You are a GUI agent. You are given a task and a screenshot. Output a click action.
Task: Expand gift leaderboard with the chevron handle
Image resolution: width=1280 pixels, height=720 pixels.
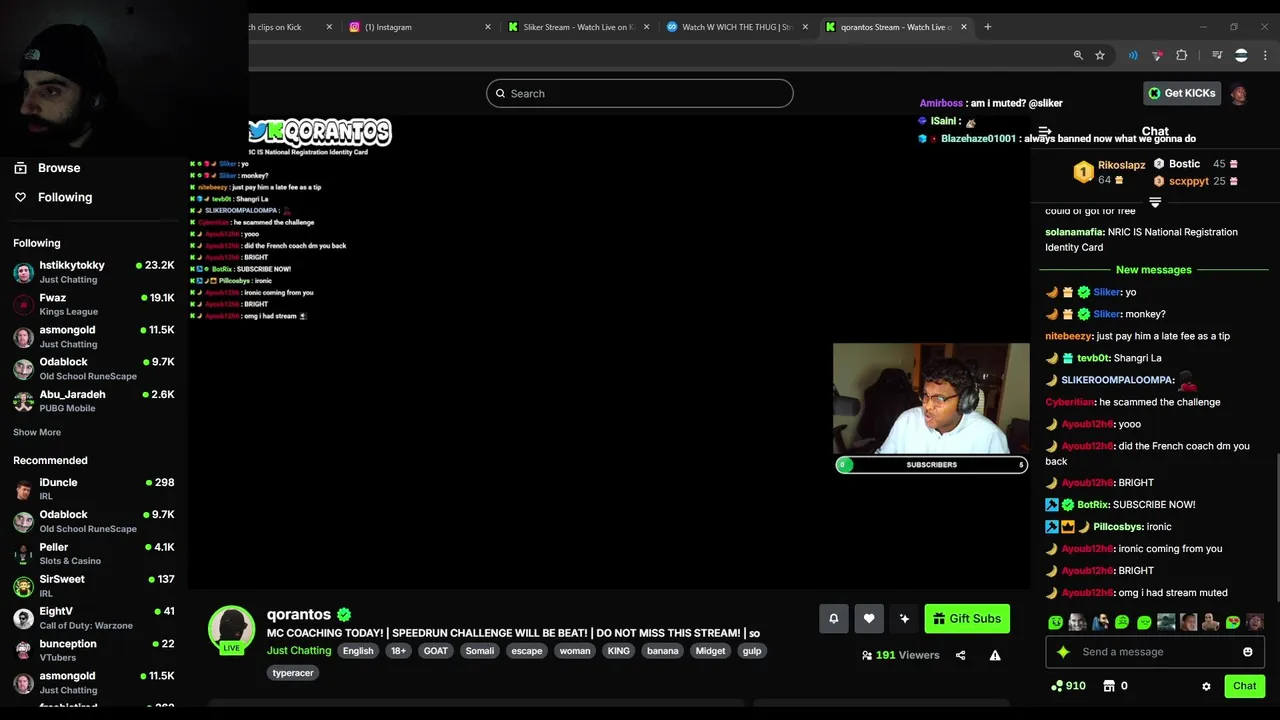pyautogui.click(x=1155, y=202)
